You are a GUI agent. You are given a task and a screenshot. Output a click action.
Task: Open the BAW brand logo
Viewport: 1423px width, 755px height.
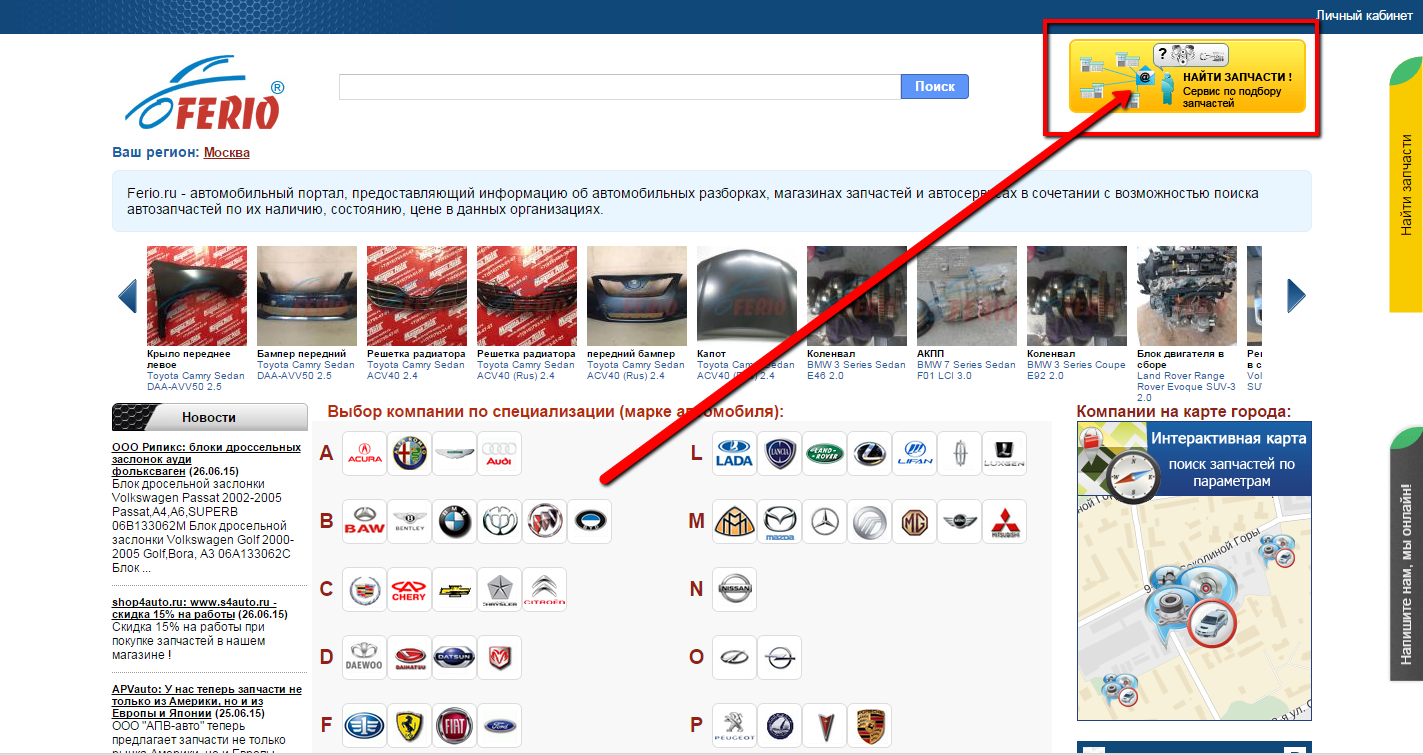[x=364, y=522]
